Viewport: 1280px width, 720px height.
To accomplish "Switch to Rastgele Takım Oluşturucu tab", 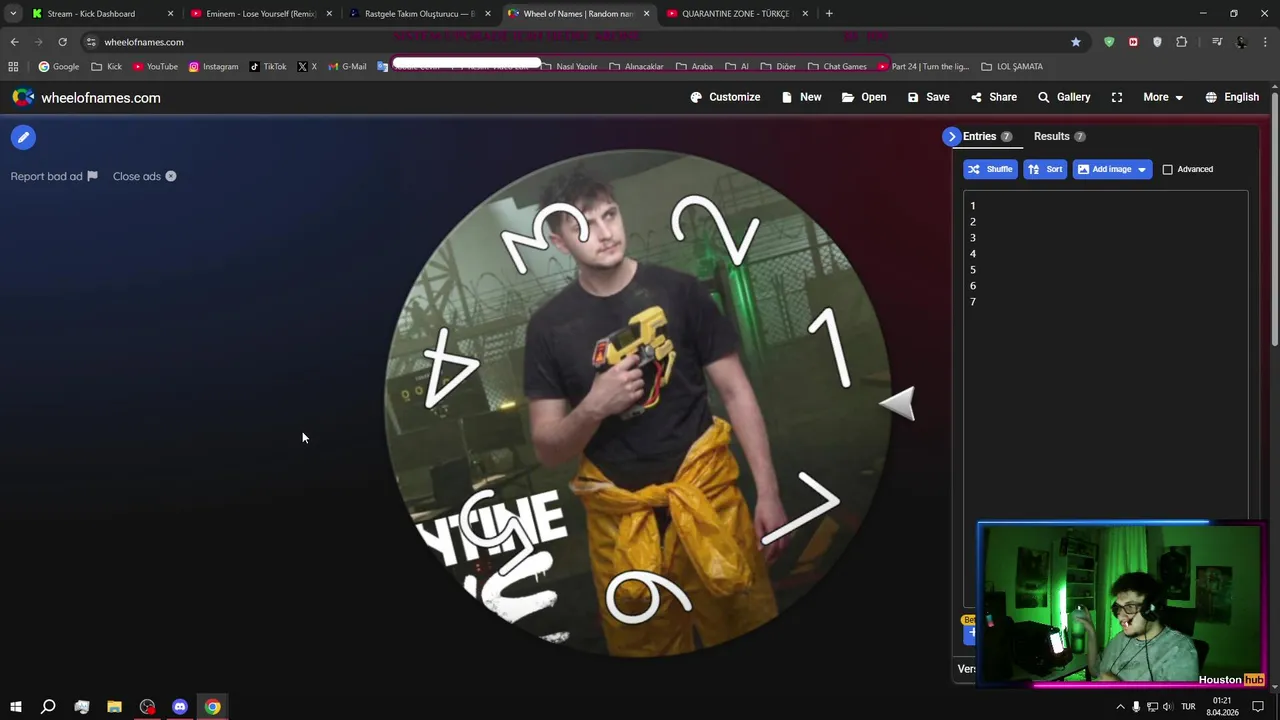I will pos(419,14).
